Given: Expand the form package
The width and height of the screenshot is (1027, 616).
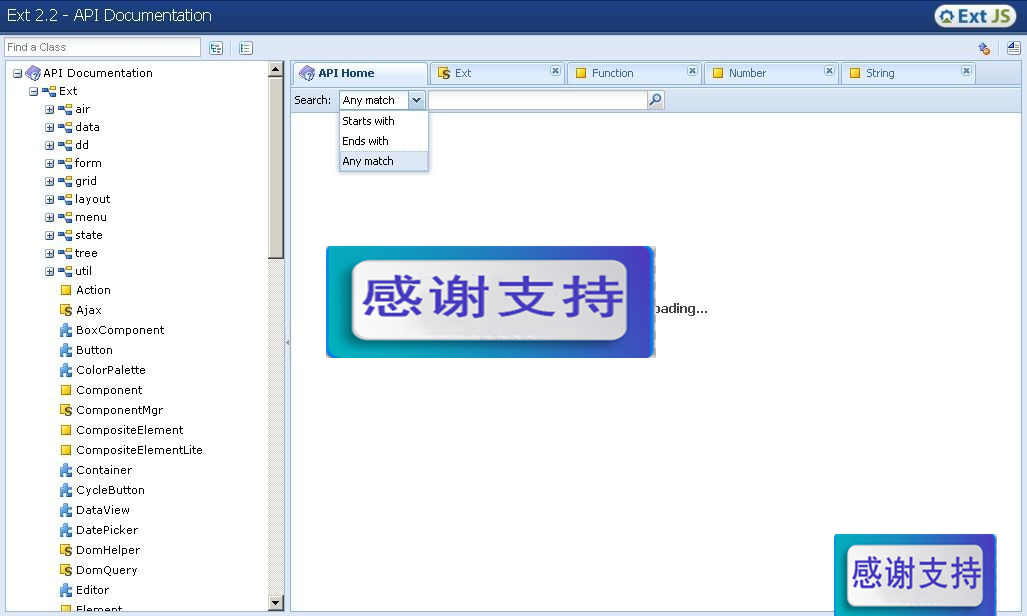Looking at the screenshot, I should click(49, 163).
